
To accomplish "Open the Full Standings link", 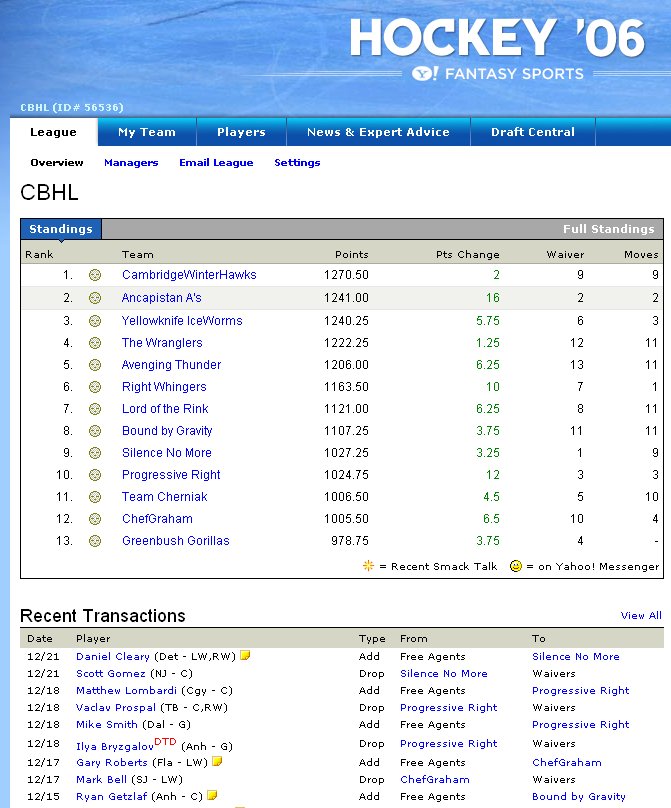I will [x=608, y=229].
